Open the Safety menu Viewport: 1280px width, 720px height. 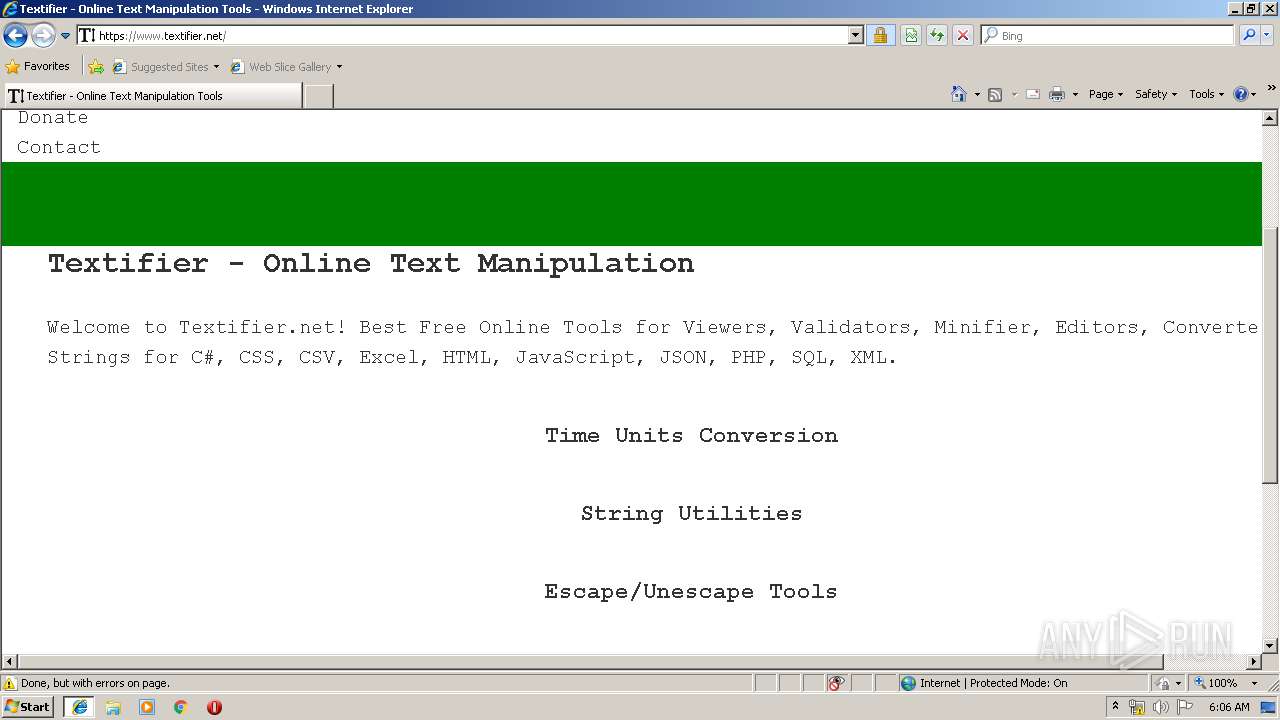[x=1156, y=94]
